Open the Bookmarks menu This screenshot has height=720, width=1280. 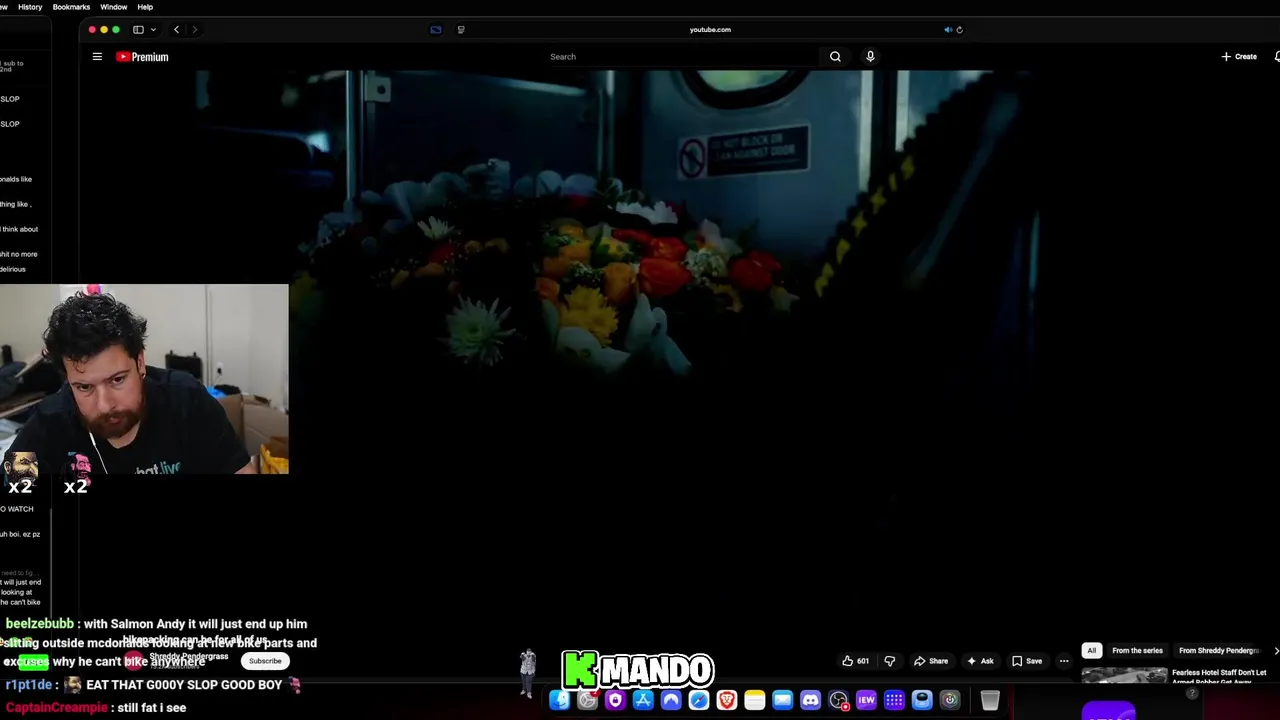(71, 7)
